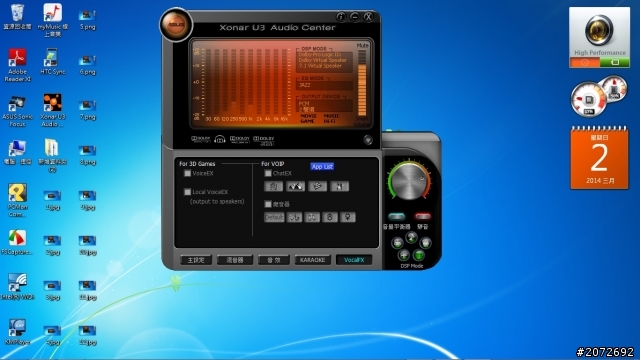This screenshot has height=360, width=640.
Task: Select the 1.jpg file on the desktop
Action: click(x=53, y=200)
